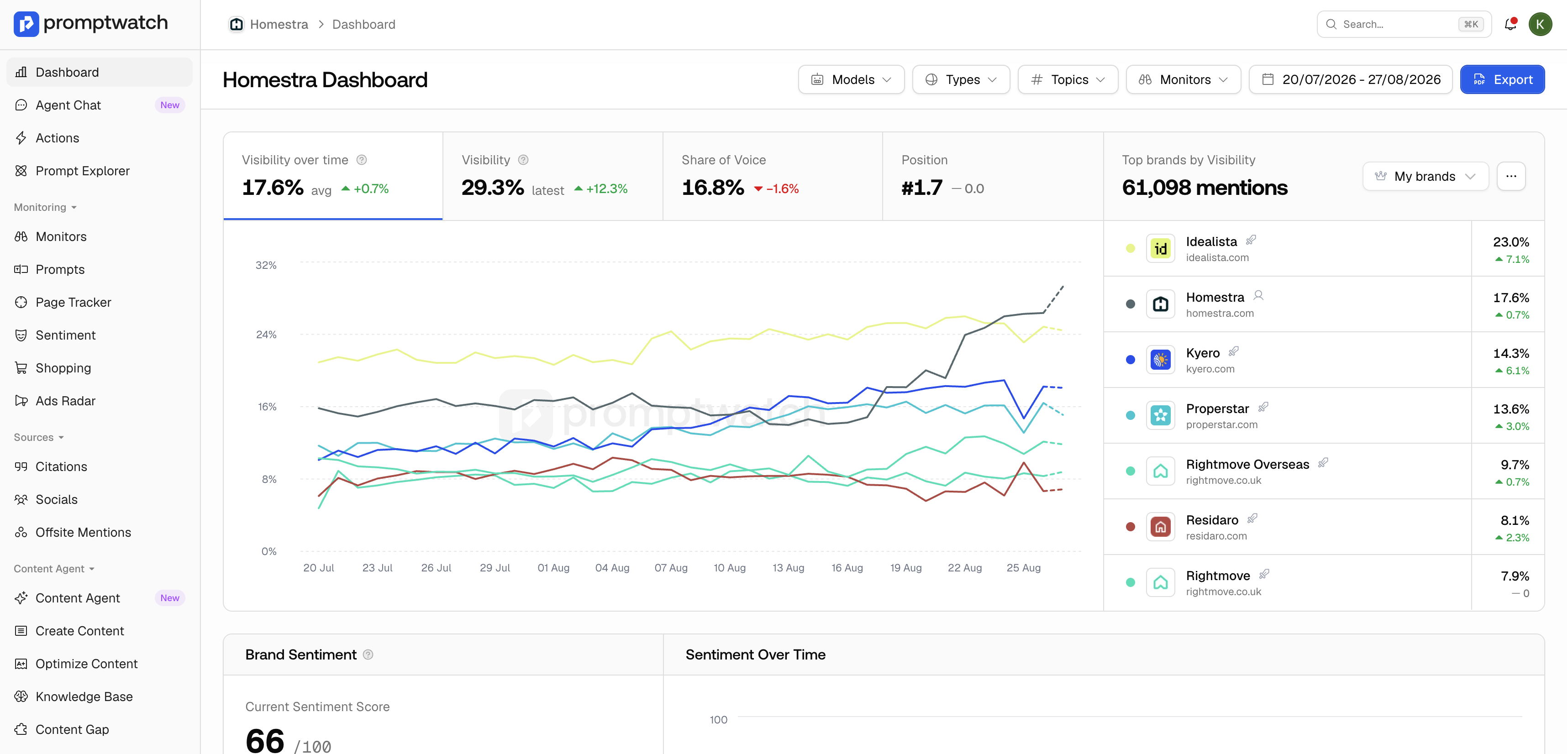Select the Position metric tab

tap(993, 177)
